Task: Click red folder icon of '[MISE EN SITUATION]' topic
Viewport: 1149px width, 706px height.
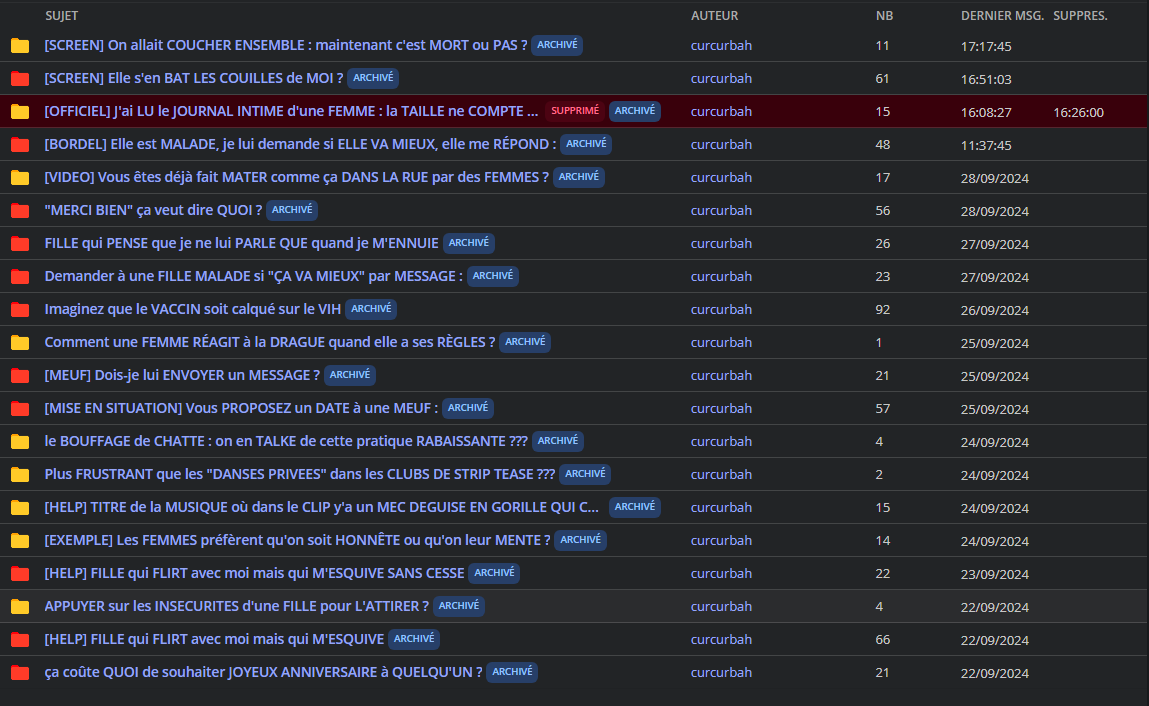Action: click(20, 408)
